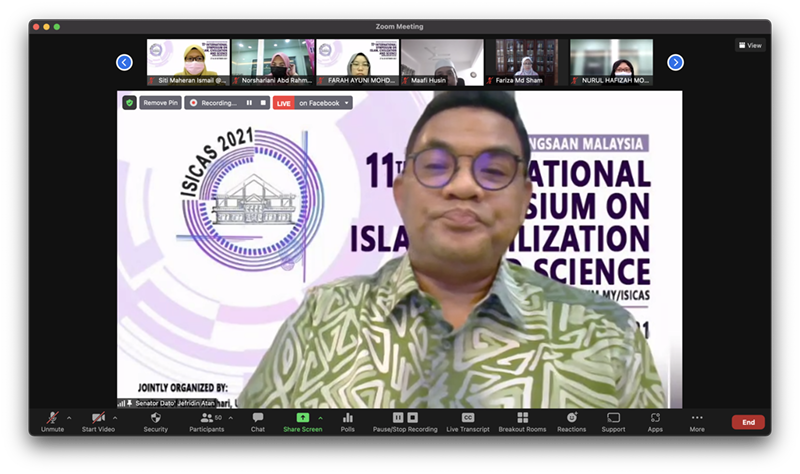Launch the Polls window
Screen dimensions: 800x474
coord(348,419)
